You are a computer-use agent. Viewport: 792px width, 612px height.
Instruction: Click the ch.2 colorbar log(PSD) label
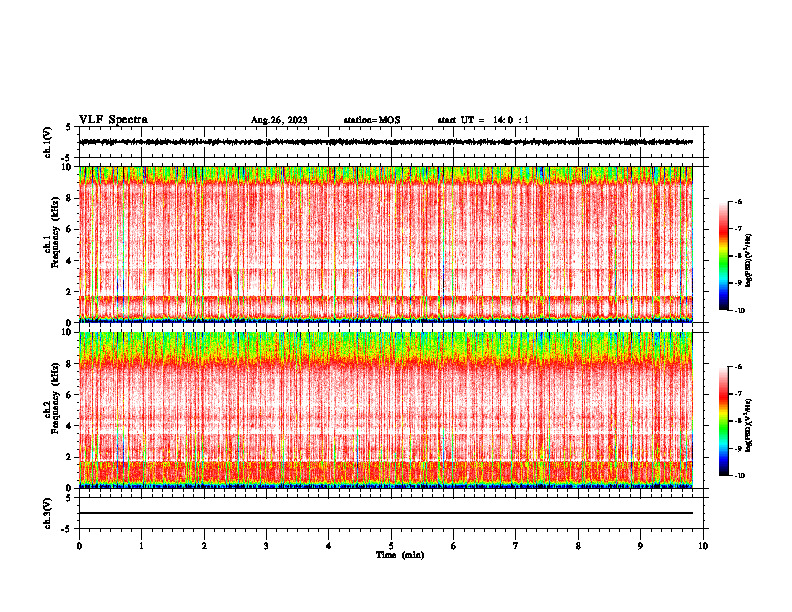pos(749,425)
